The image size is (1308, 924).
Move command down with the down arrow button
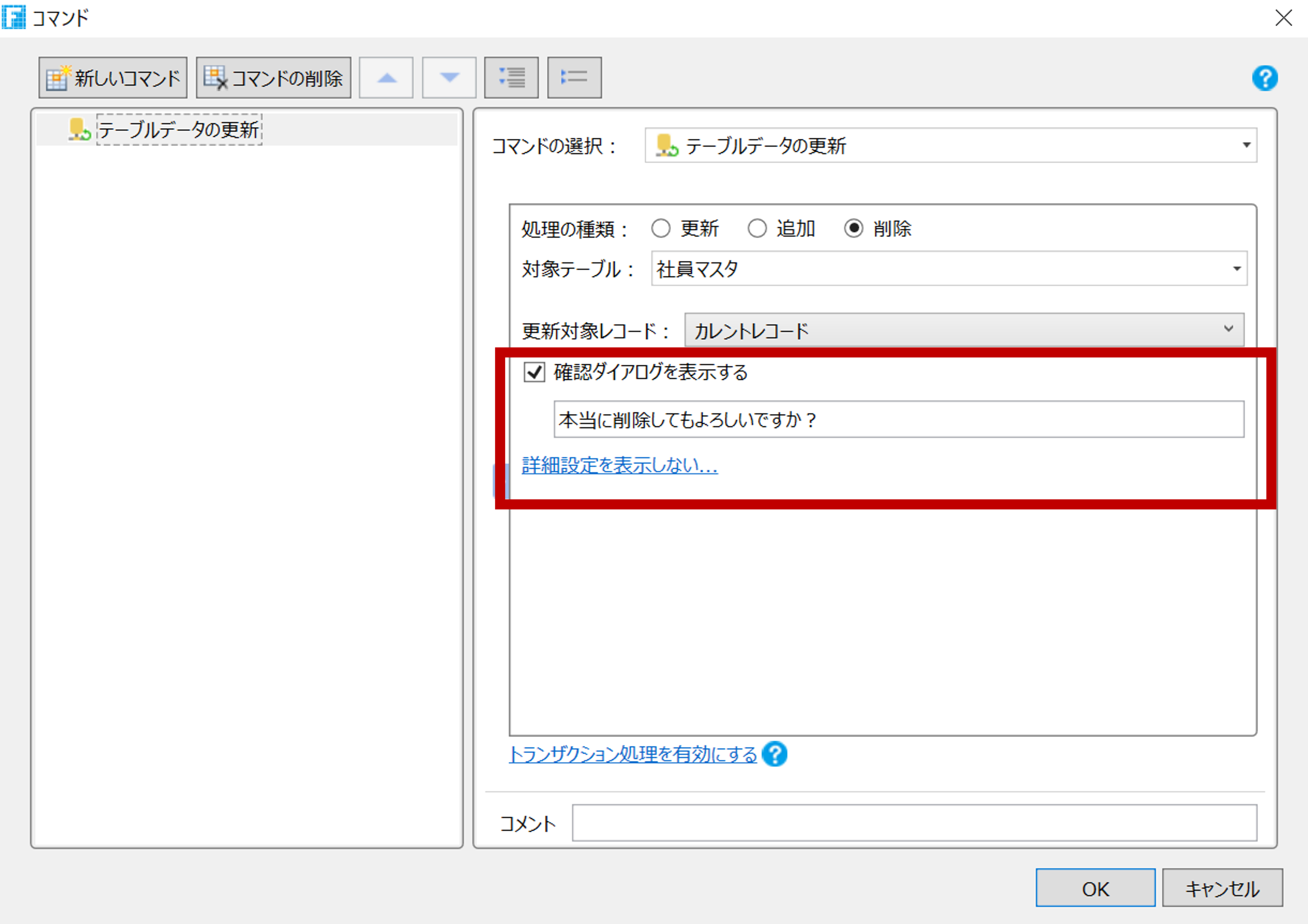(x=449, y=78)
